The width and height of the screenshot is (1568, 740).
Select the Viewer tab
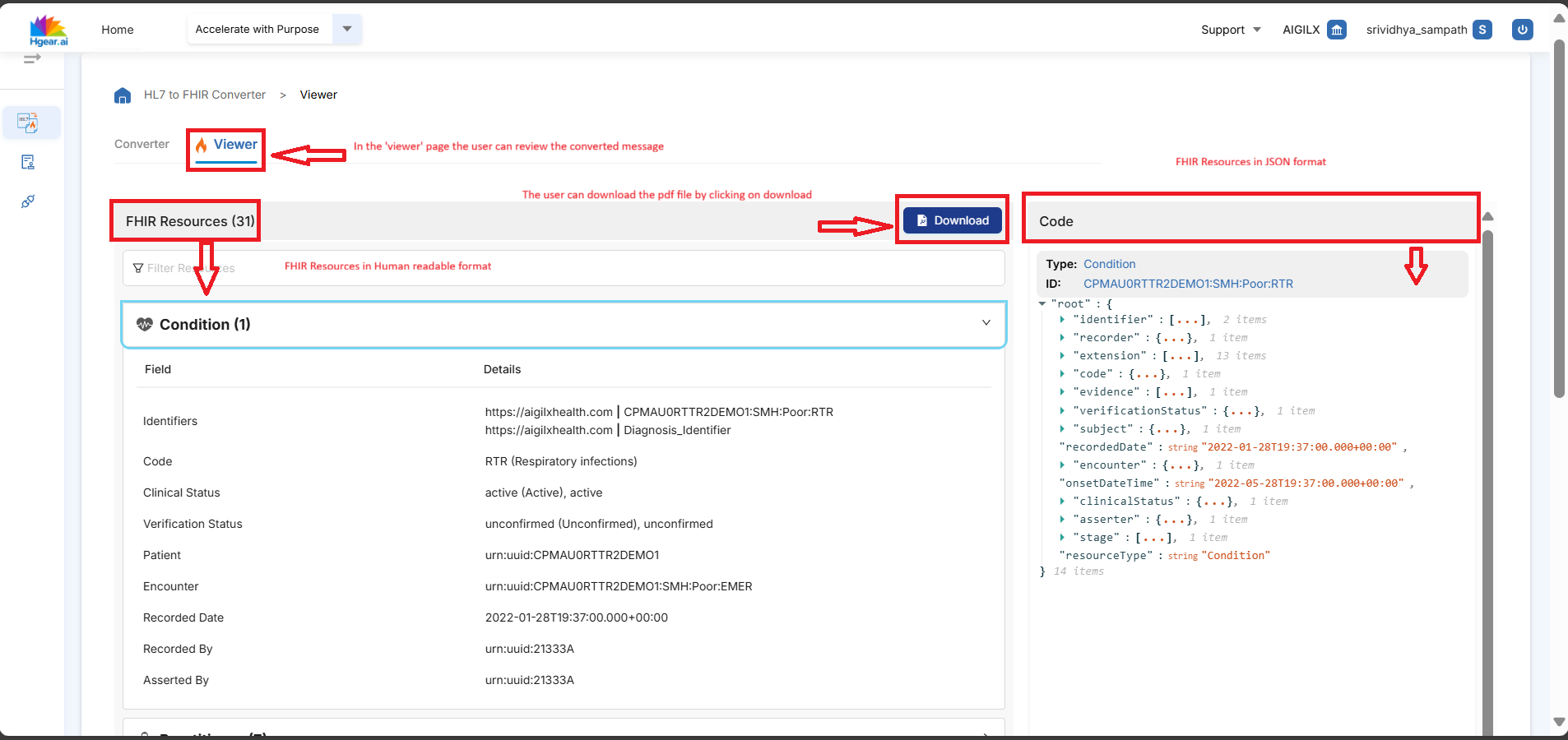[226, 146]
